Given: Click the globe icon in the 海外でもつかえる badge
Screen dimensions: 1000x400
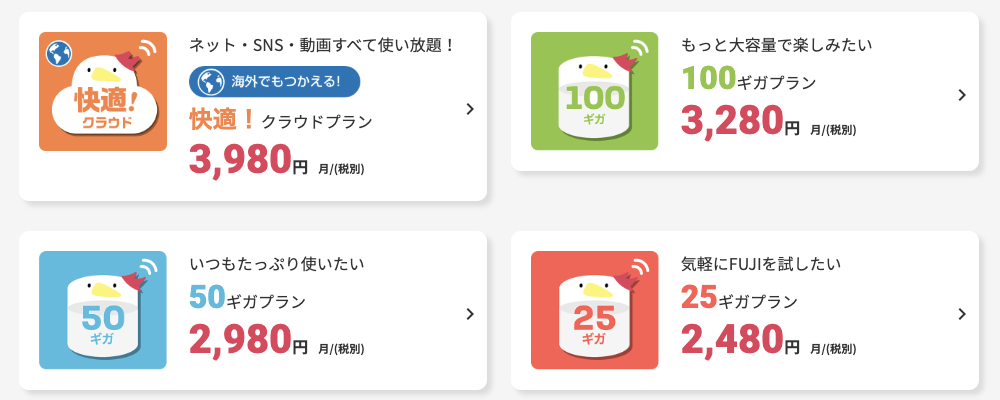Looking at the screenshot, I should click(210, 82).
